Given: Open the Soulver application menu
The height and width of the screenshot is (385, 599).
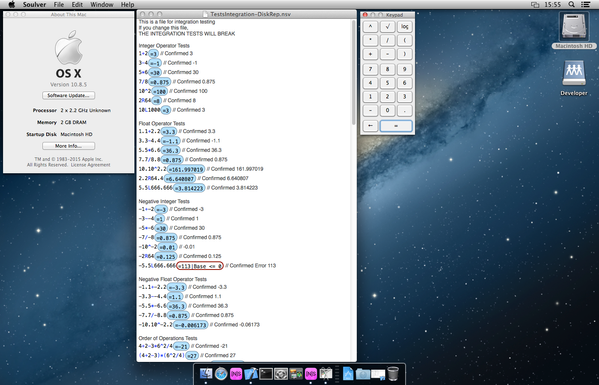Looking at the screenshot, I should coord(34,5).
